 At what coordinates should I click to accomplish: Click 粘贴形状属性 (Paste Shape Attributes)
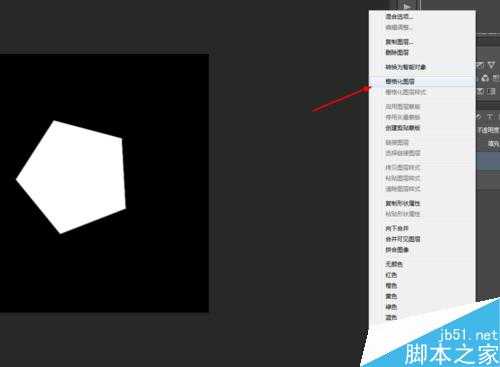(x=403, y=214)
